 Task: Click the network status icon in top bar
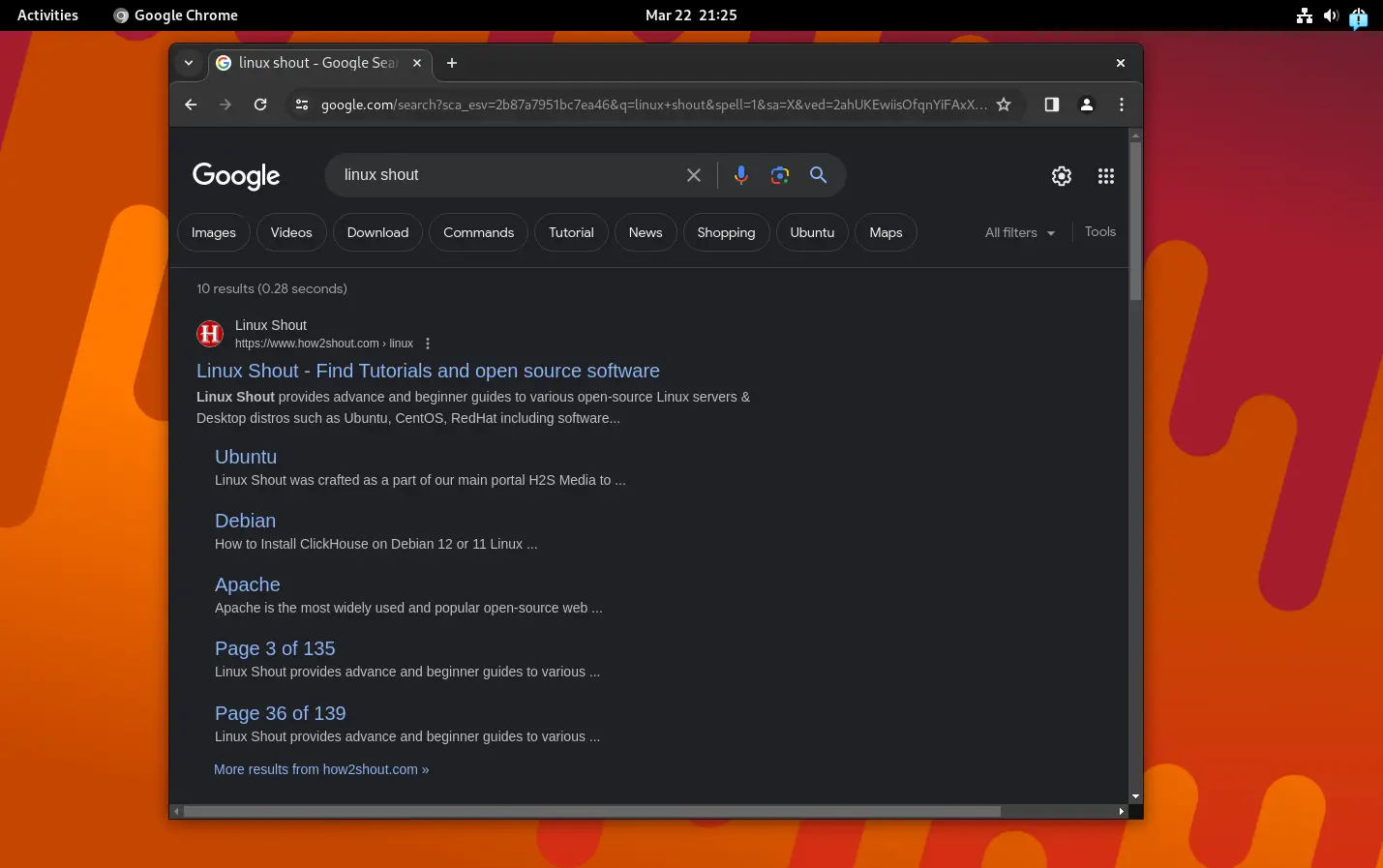tap(1305, 15)
